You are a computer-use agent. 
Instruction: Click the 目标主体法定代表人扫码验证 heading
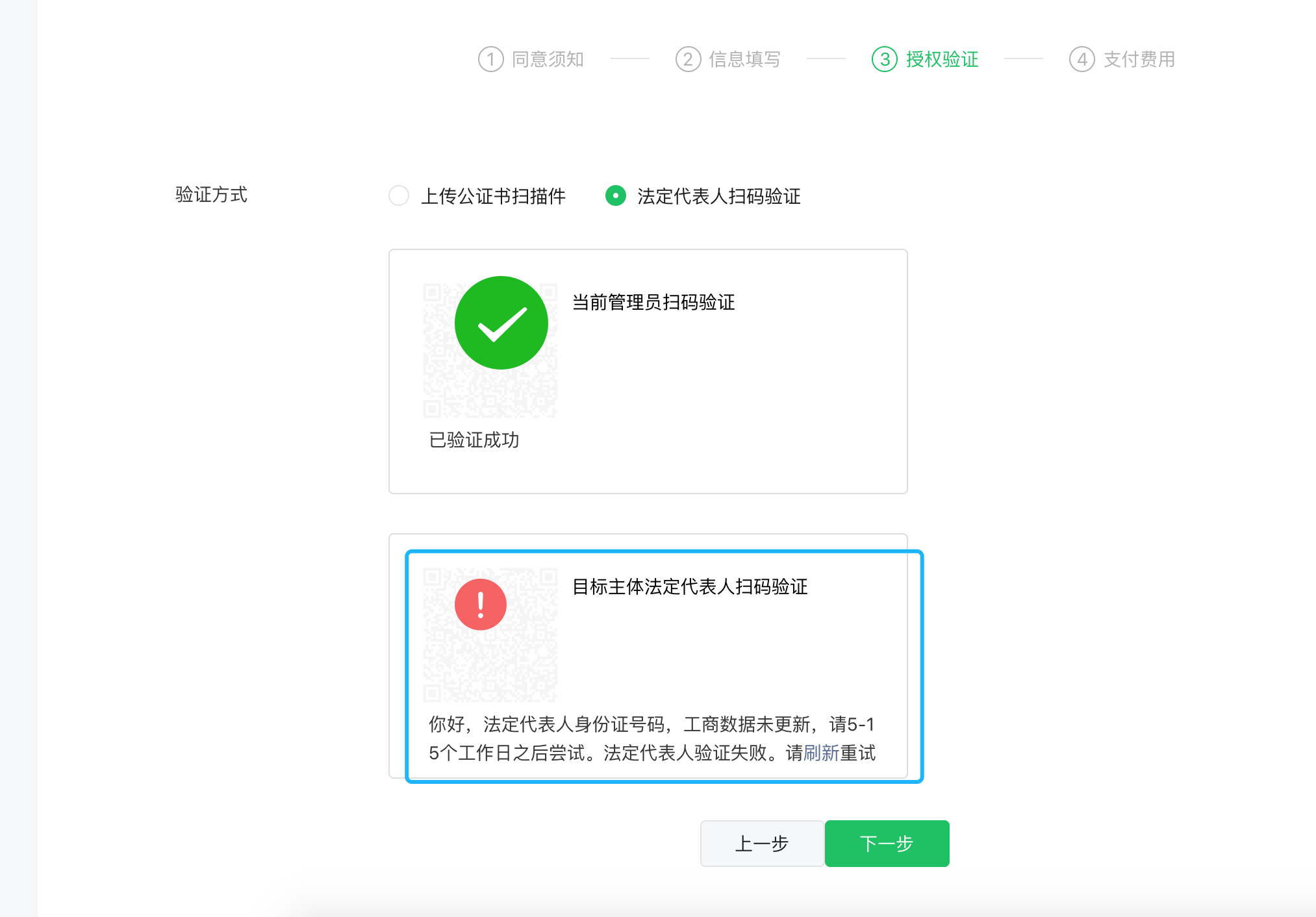point(689,586)
